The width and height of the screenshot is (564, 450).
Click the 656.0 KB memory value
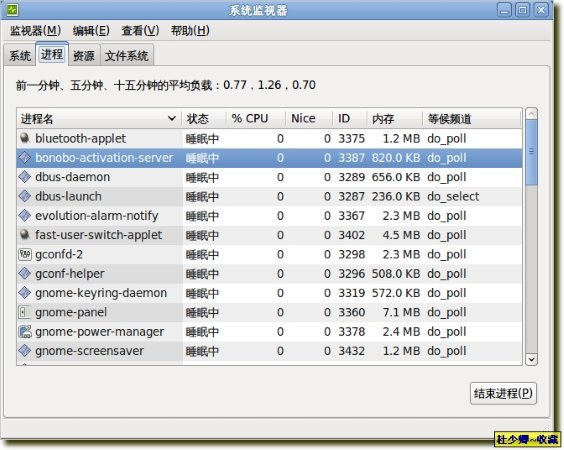(x=396, y=177)
